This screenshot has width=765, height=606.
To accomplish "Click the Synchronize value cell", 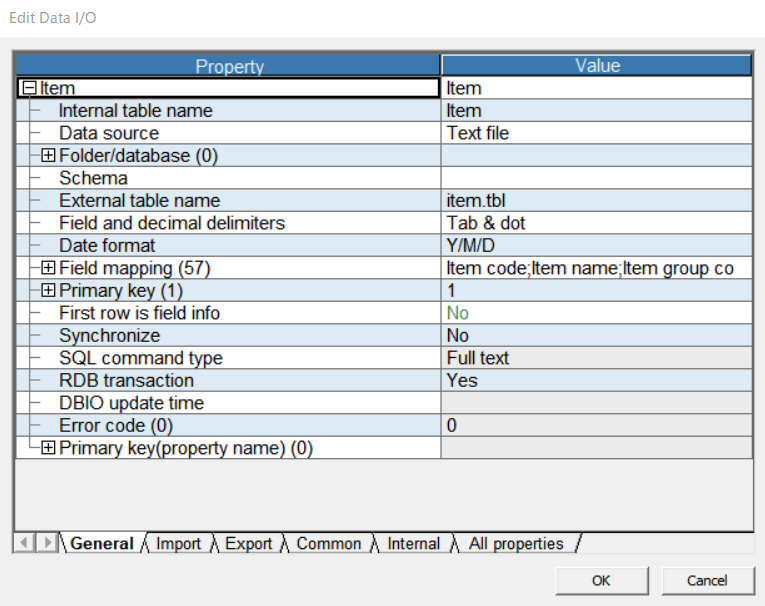I will [595, 335].
